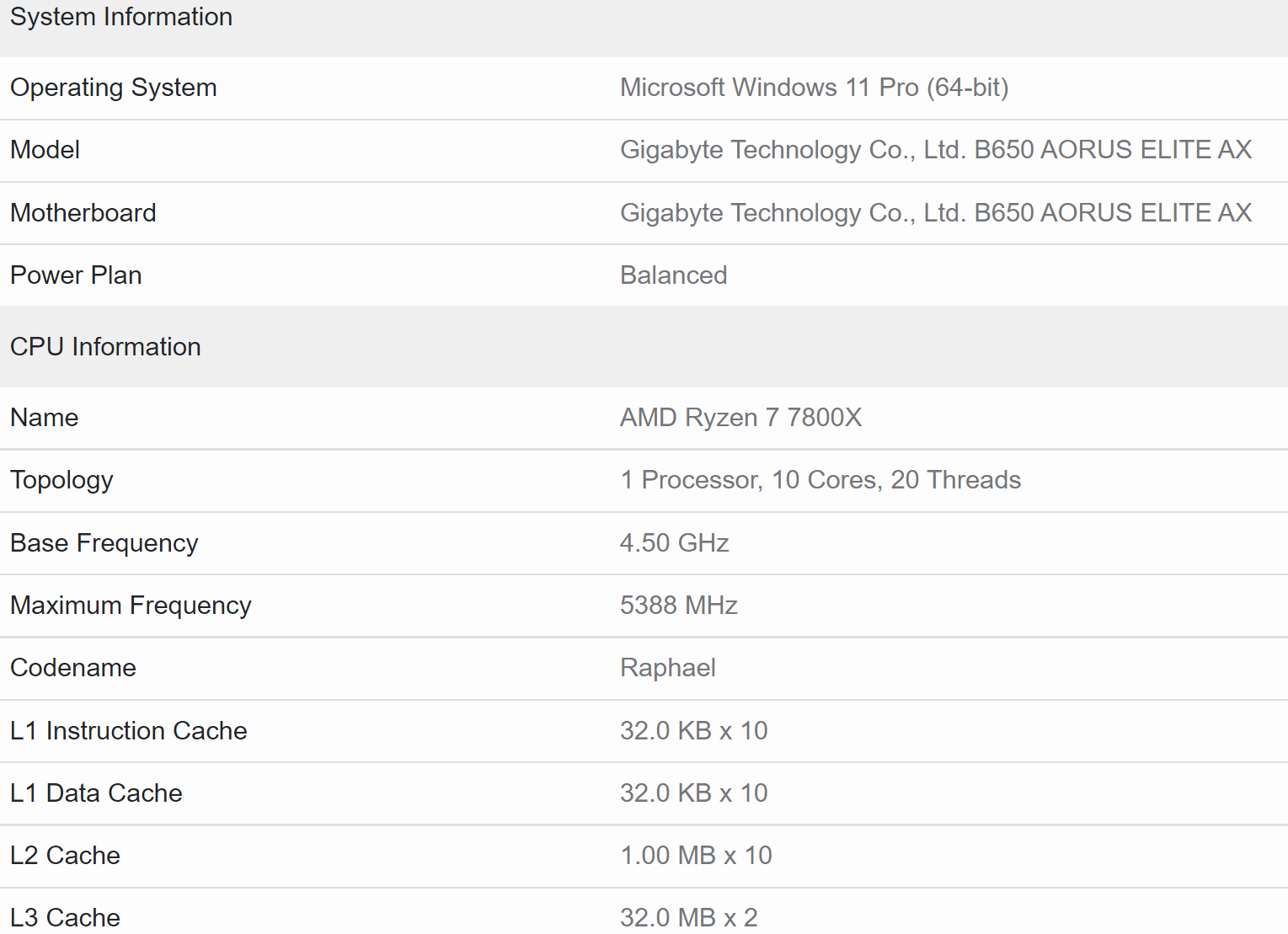Click the System Information section header
This screenshot has height=934, width=1288.
point(121,17)
